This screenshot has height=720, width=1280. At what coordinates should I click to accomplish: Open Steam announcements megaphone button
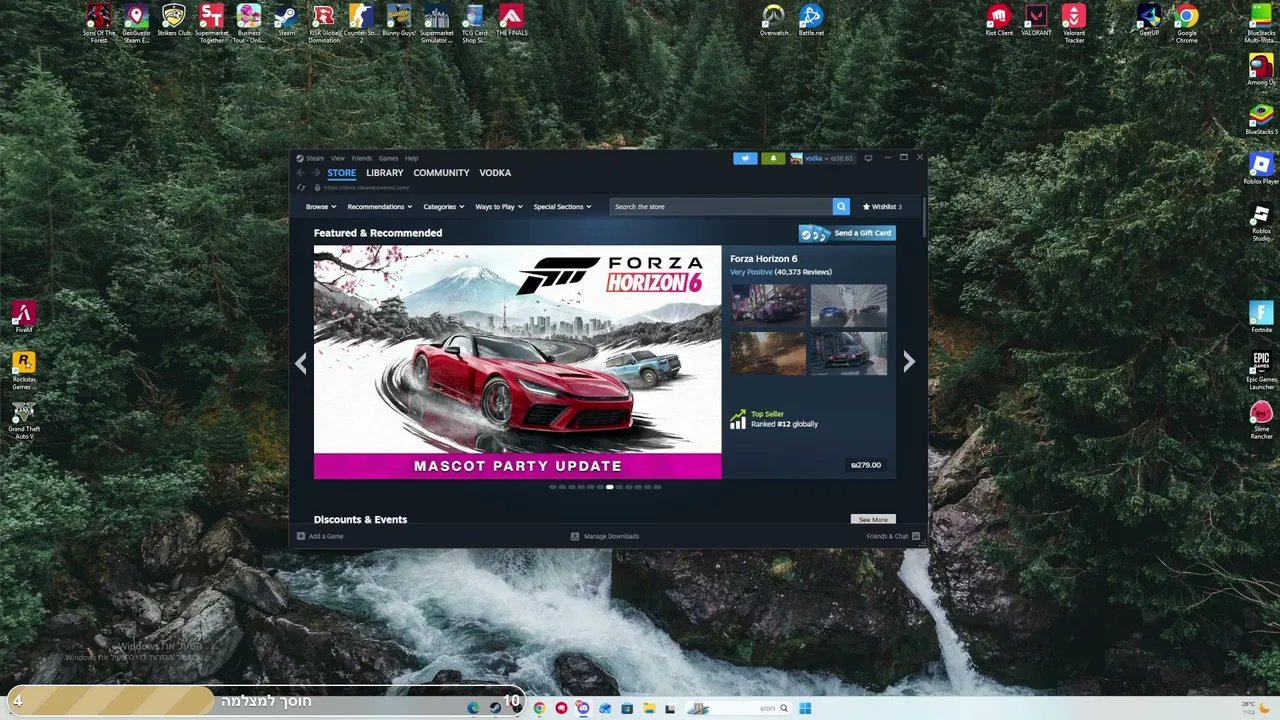click(x=745, y=158)
